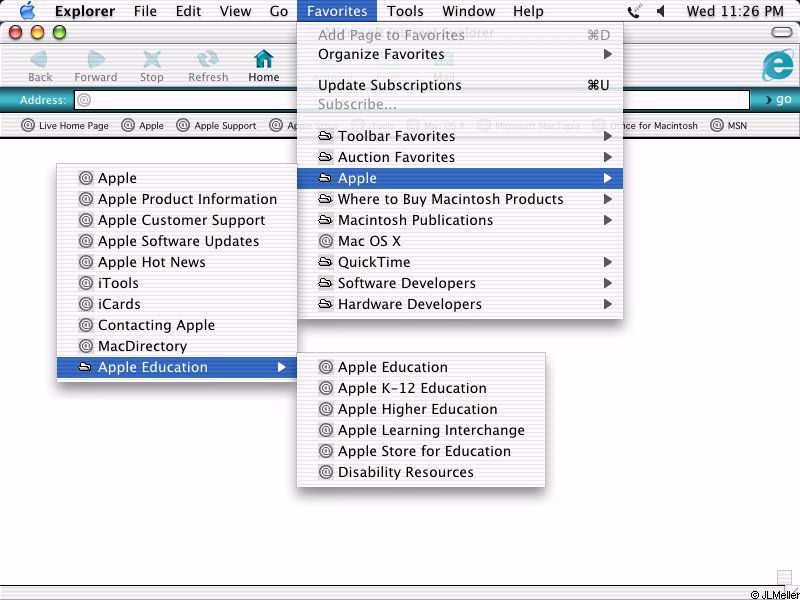Open Apple Software Updates favorite
The width and height of the screenshot is (800, 600).
177,241
